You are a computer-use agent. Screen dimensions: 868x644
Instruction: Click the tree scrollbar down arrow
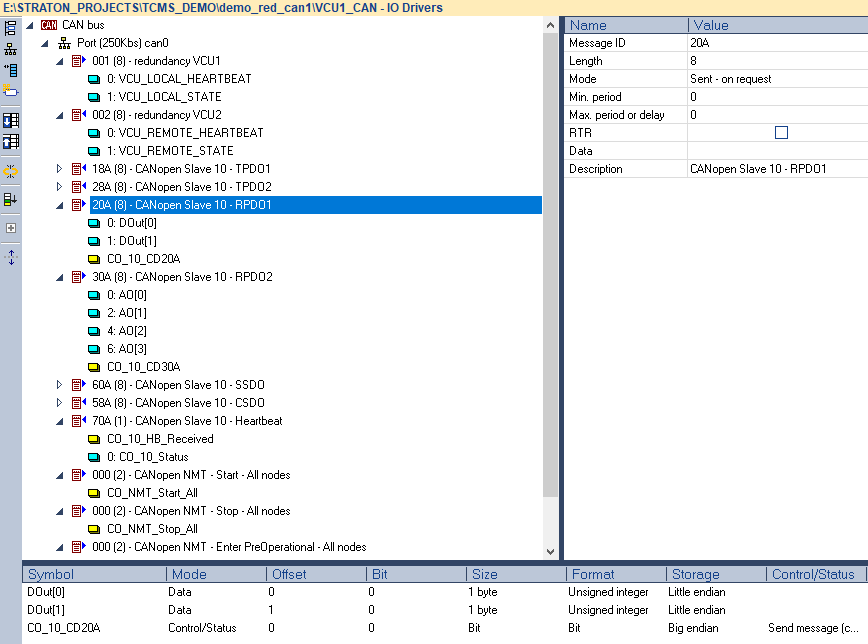[550, 551]
